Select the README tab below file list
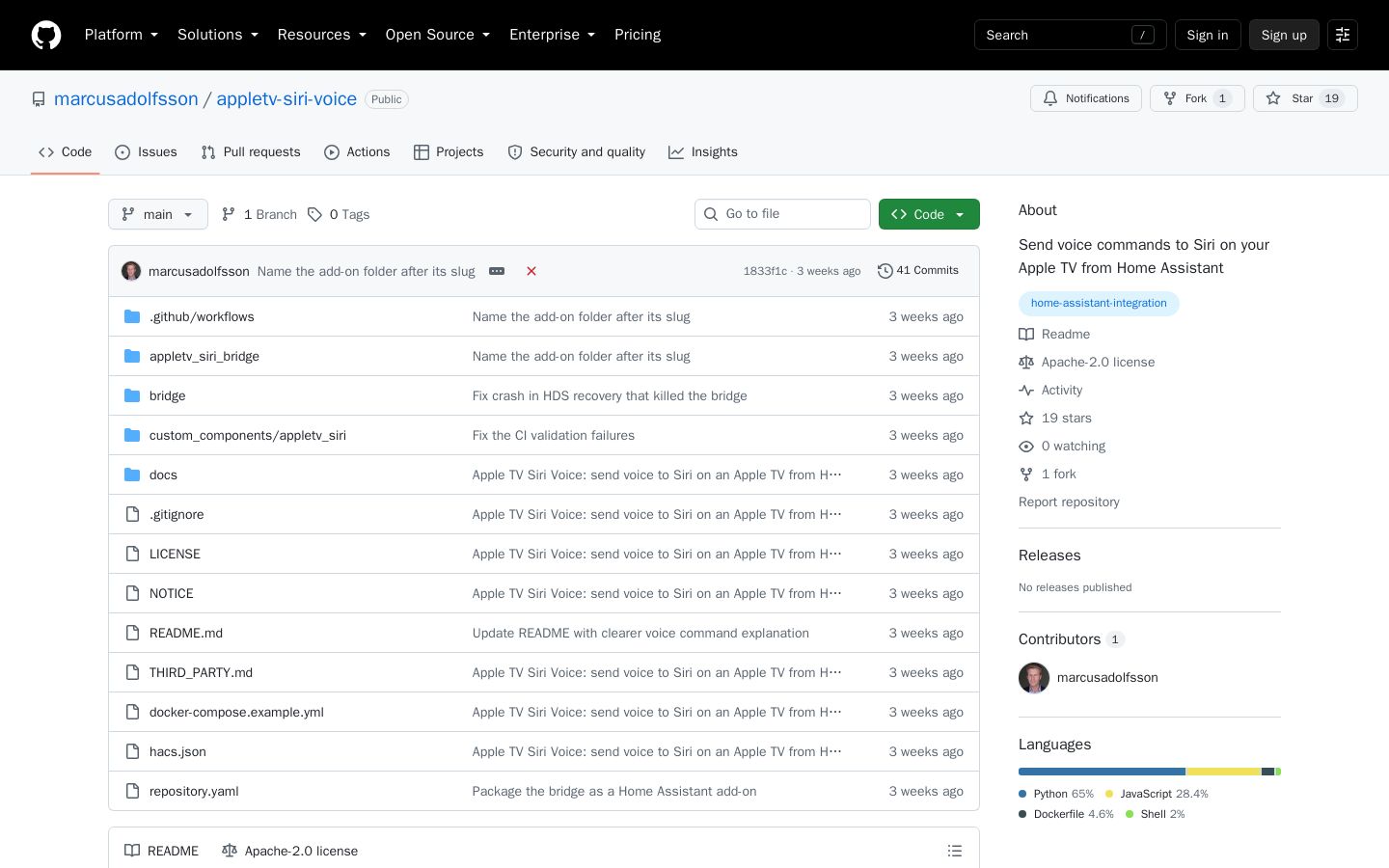Screen dimensions: 1389x868 161,851
